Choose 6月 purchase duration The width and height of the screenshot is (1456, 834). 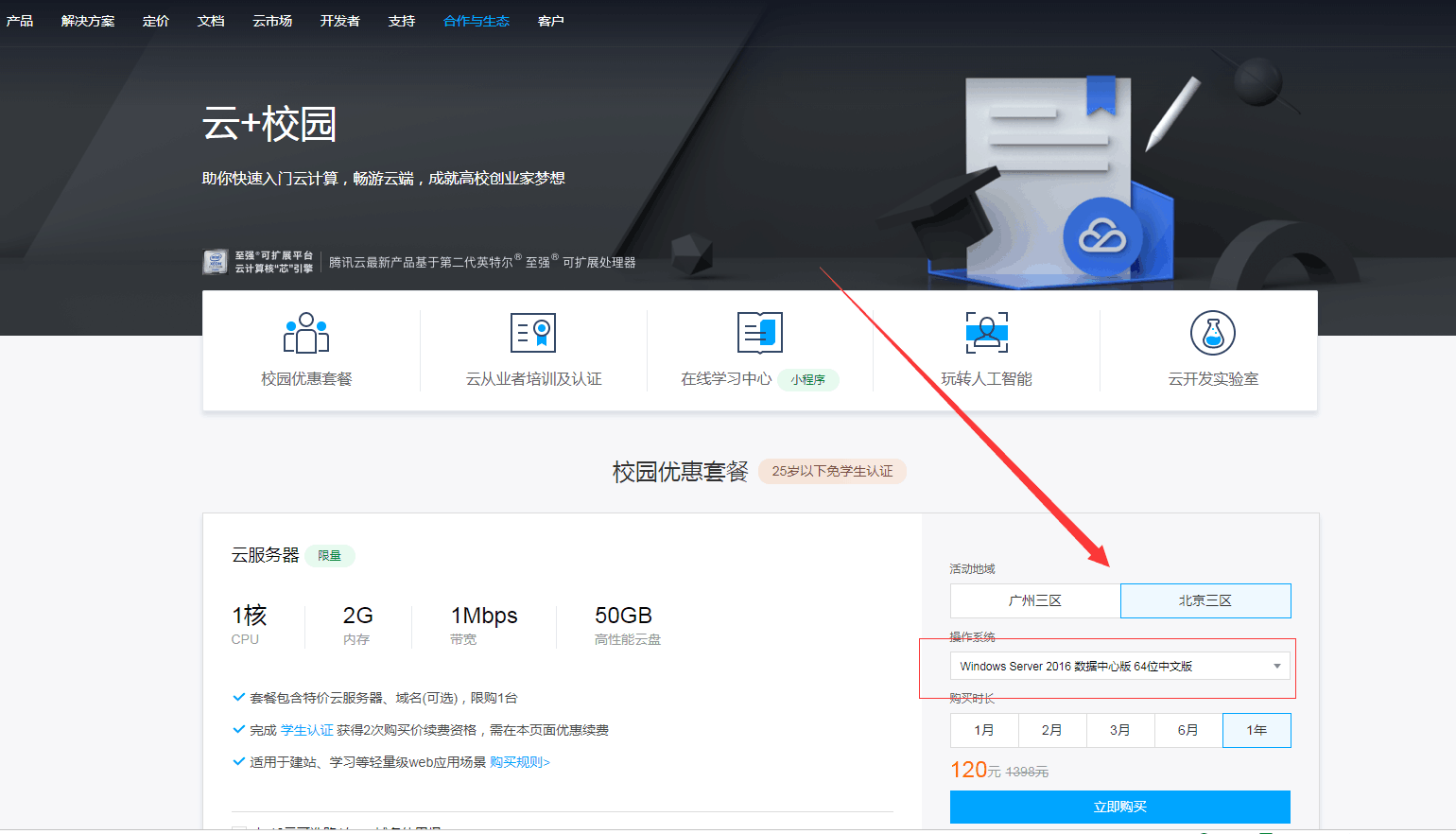click(x=1188, y=730)
